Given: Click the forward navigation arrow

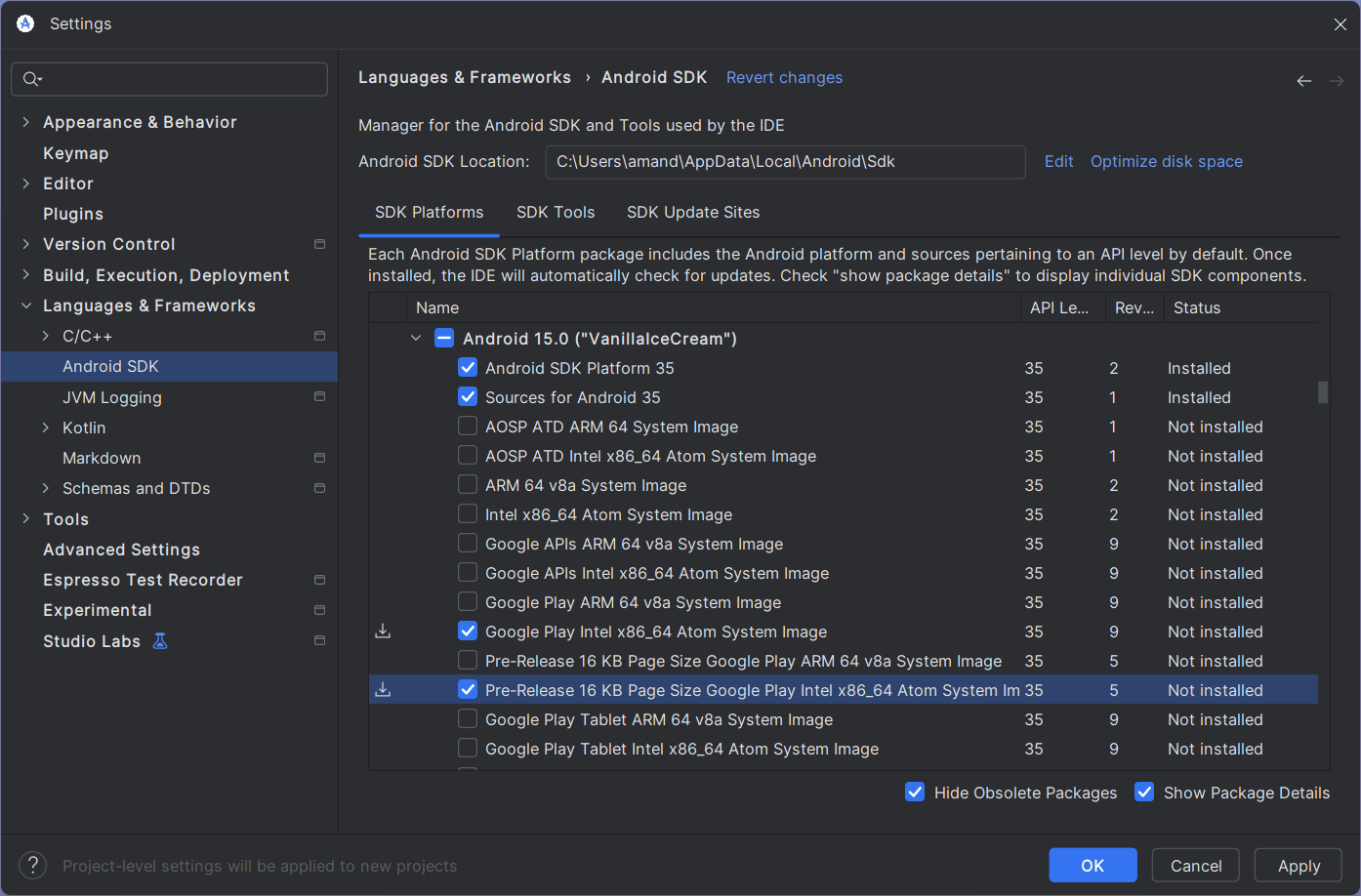Looking at the screenshot, I should click(x=1338, y=81).
